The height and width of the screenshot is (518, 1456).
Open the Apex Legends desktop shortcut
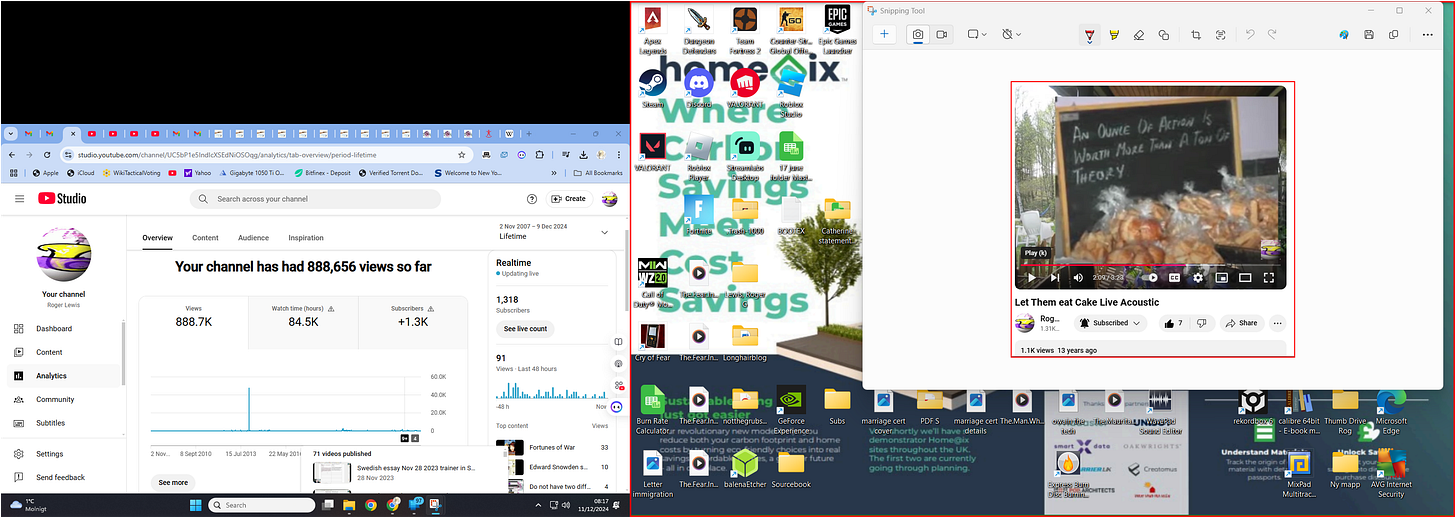click(652, 29)
